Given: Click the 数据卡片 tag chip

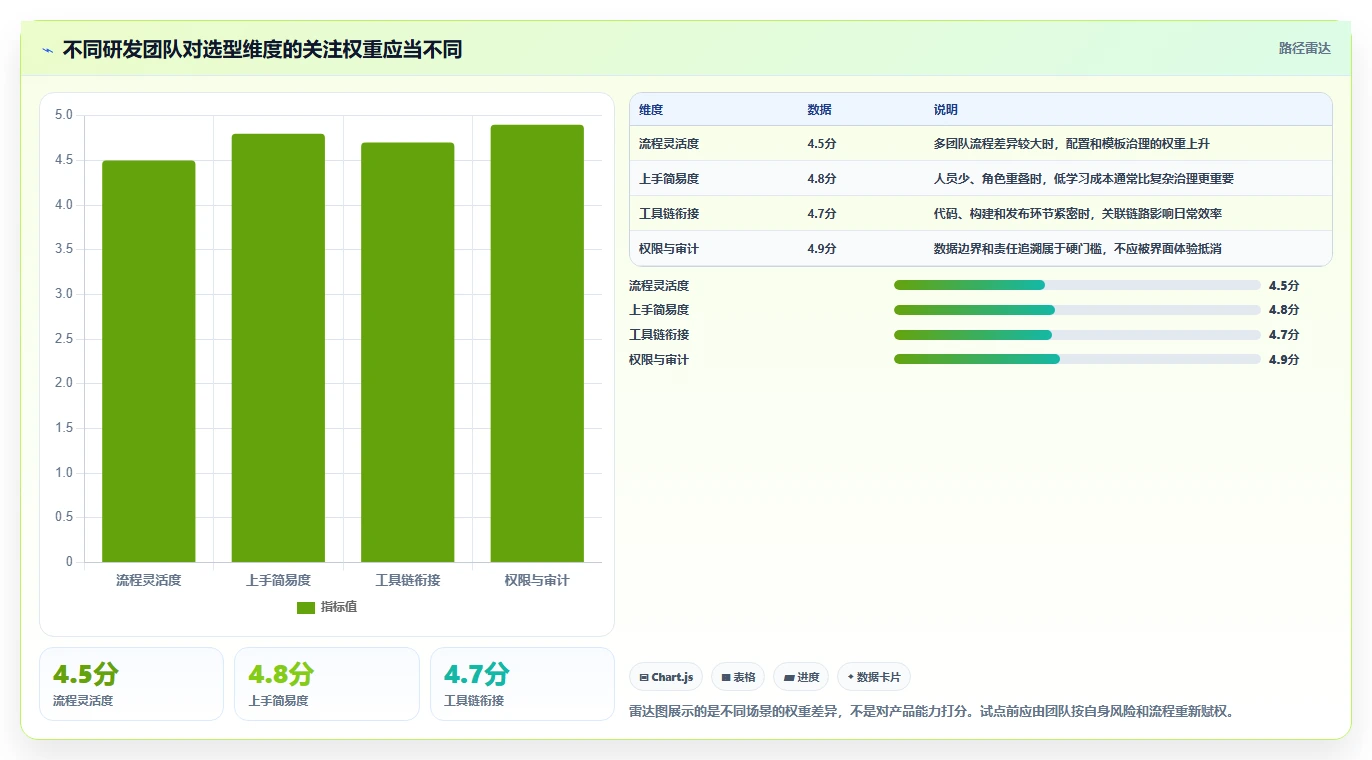Looking at the screenshot, I should 874,677.
